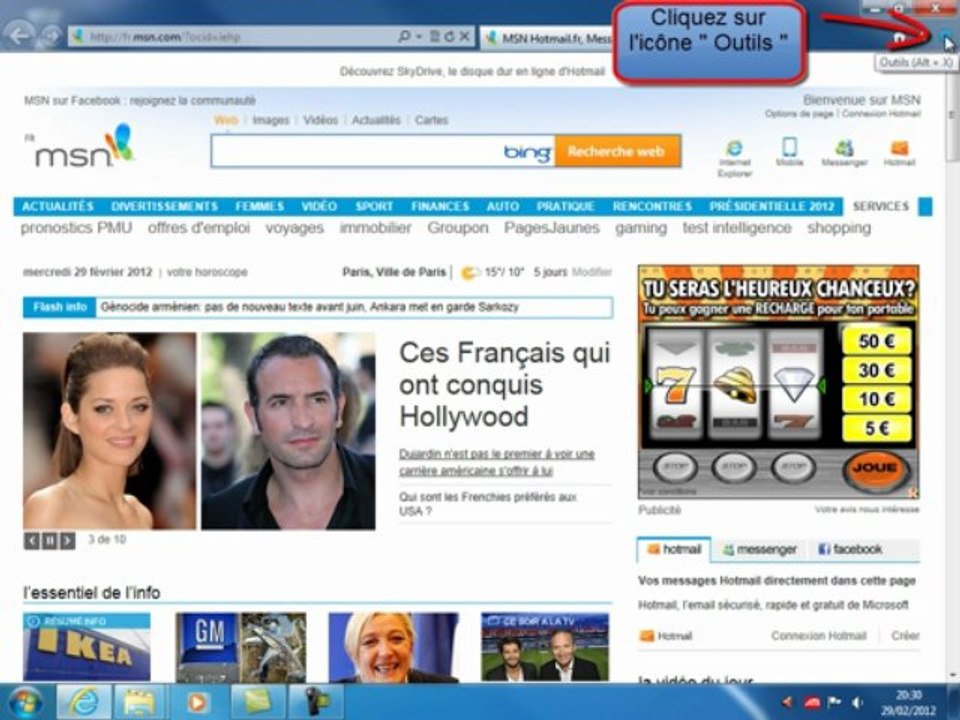
Task: Click the MSN logo
Action: click(x=84, y=147)
